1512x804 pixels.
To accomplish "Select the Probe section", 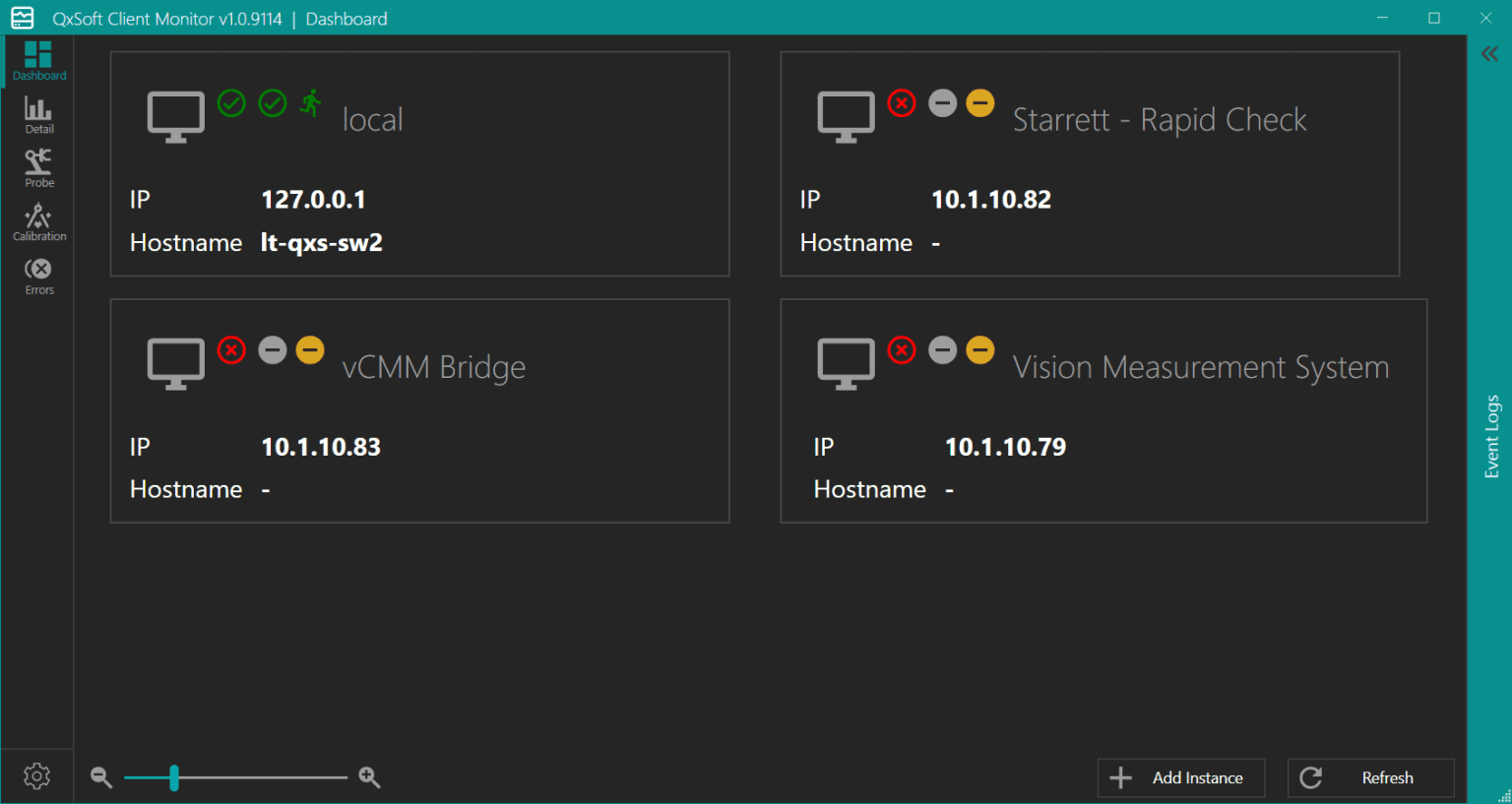I will (x=38, y=167).
